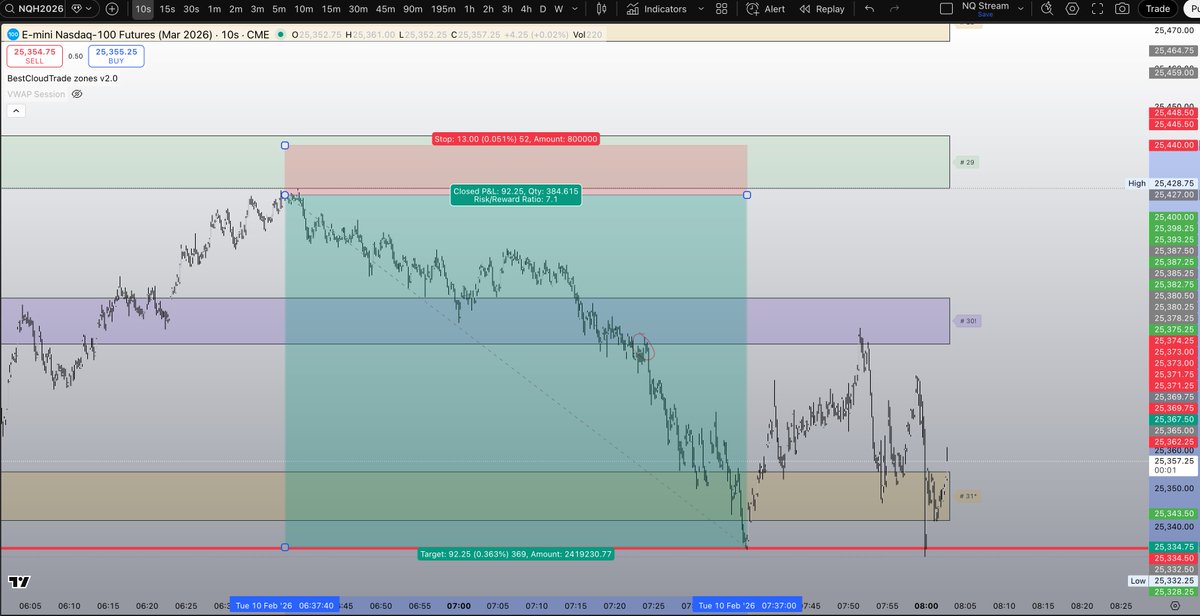Viewport: 1200px width, 616px height.
Task: Click the Trade button
Action: point(1158,9)
